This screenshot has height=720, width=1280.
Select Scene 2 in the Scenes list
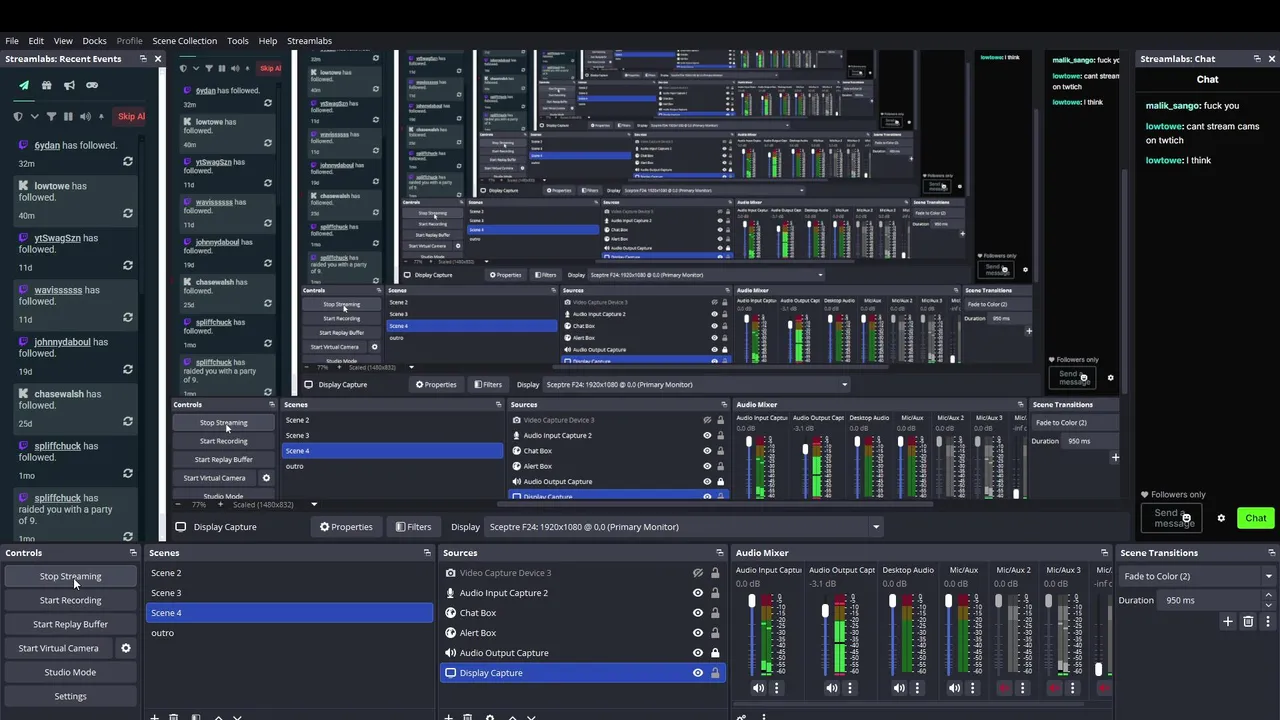point(289,573)
